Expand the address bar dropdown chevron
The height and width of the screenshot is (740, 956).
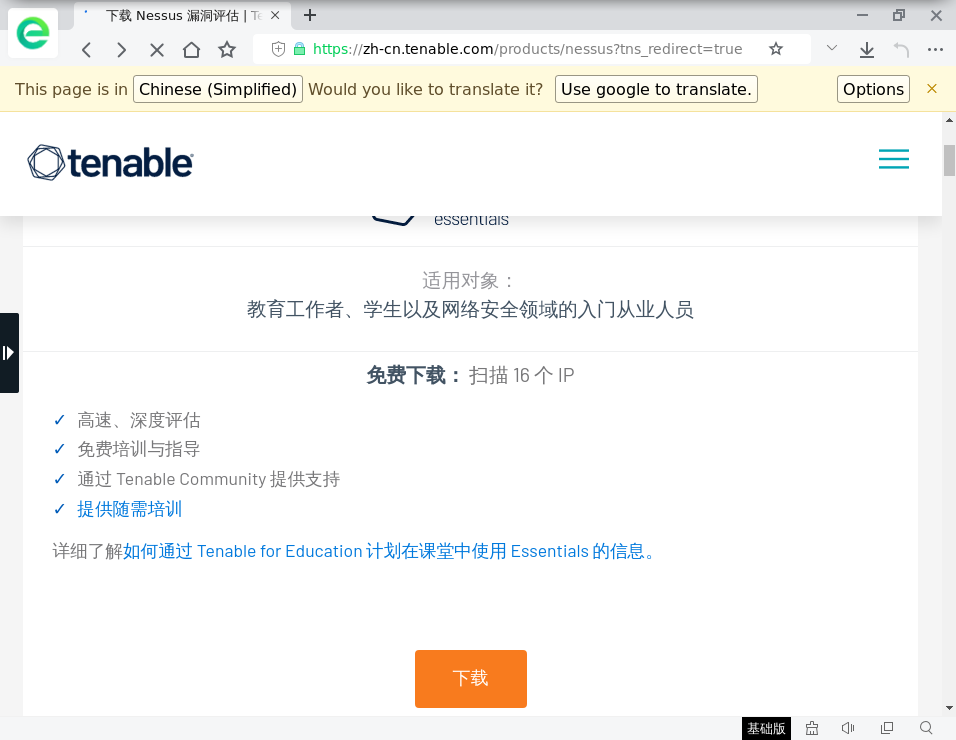point(832,48)
